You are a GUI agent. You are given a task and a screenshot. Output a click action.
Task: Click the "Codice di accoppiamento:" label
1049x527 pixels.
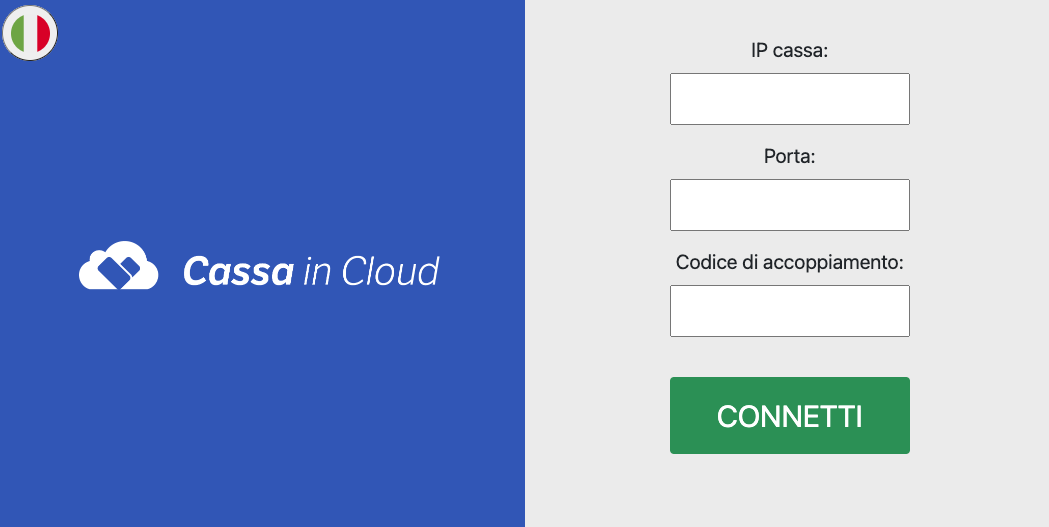(x=789, y=262)
